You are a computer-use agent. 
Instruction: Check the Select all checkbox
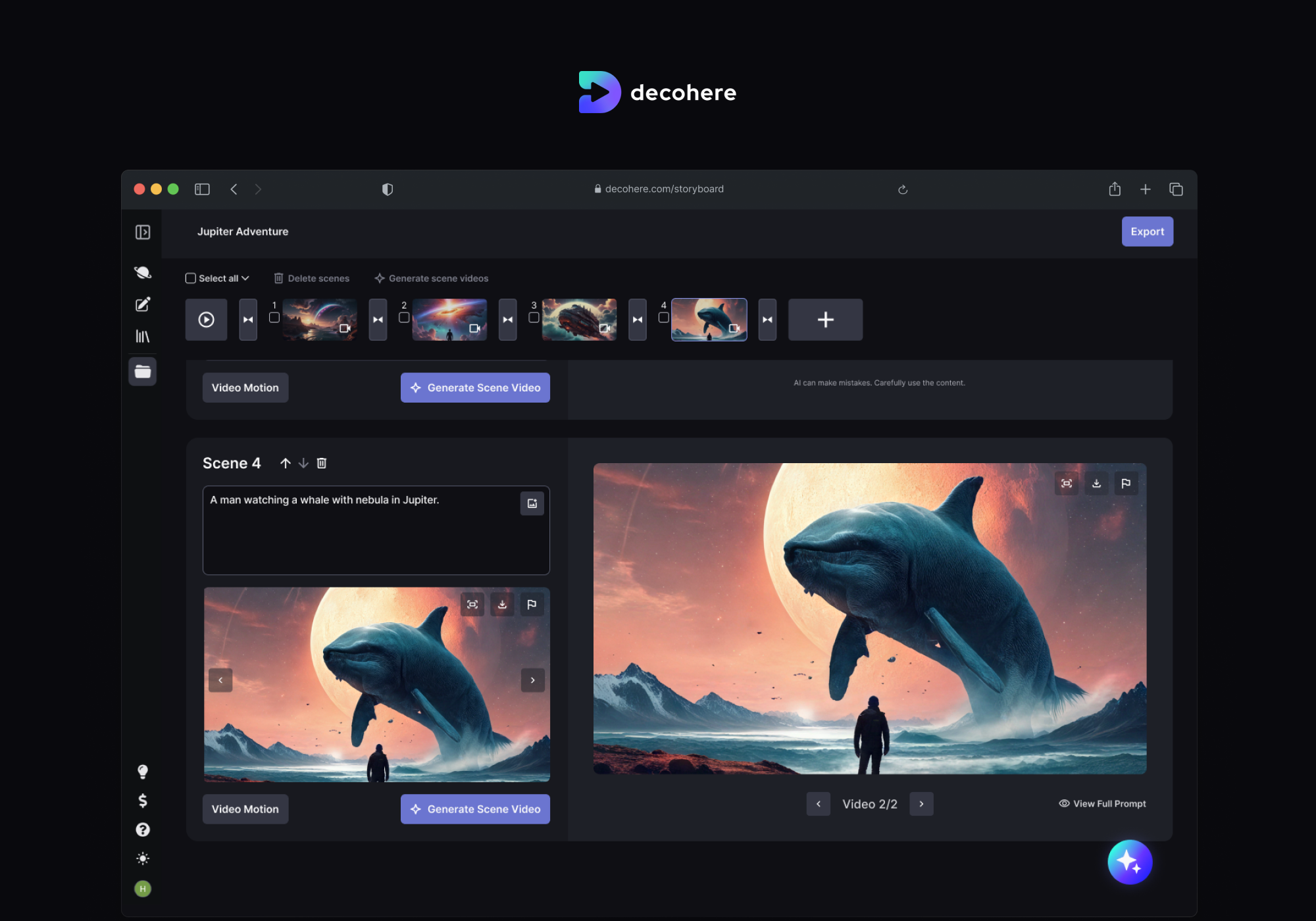pos(191,278)
